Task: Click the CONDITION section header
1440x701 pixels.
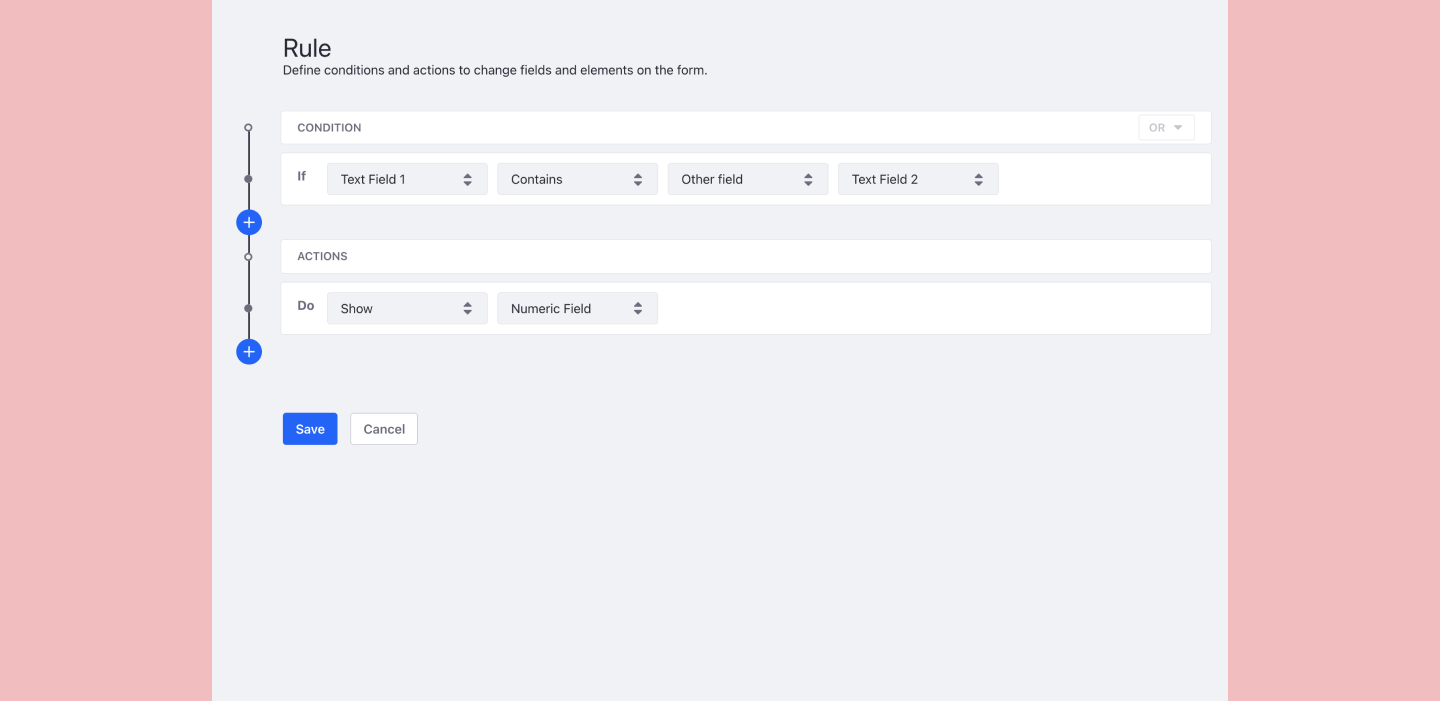Action: click(x=329, y=128)
